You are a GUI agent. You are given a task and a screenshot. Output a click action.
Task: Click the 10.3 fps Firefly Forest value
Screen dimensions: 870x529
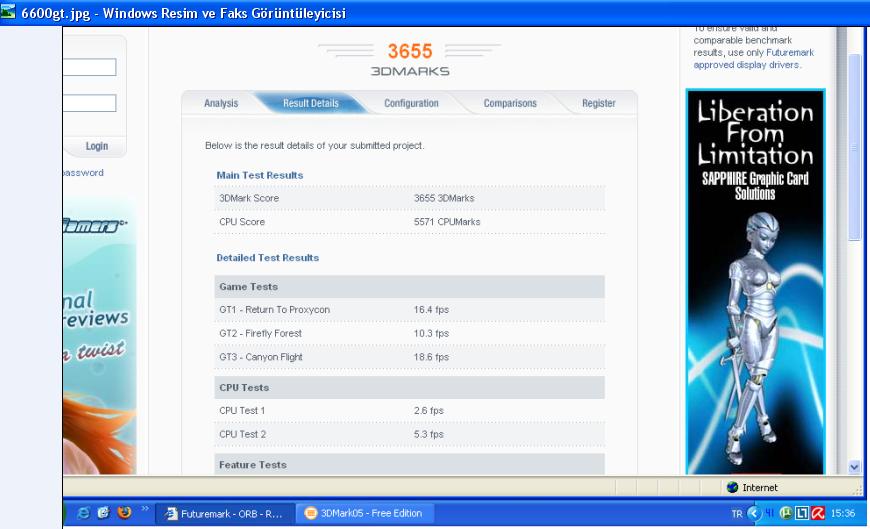click(x=431, y=334)
